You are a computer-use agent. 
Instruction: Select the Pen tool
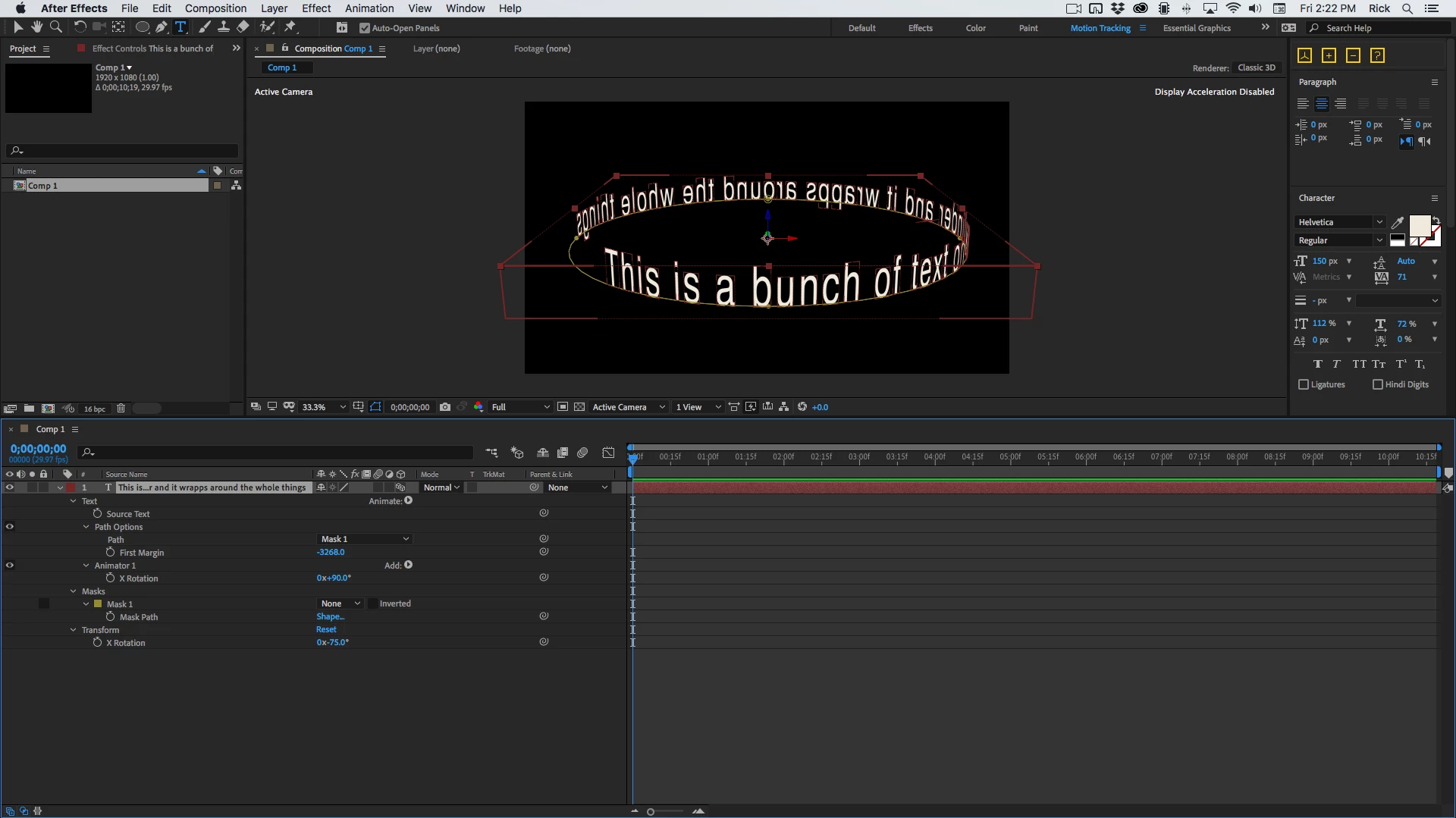point(162,27)
